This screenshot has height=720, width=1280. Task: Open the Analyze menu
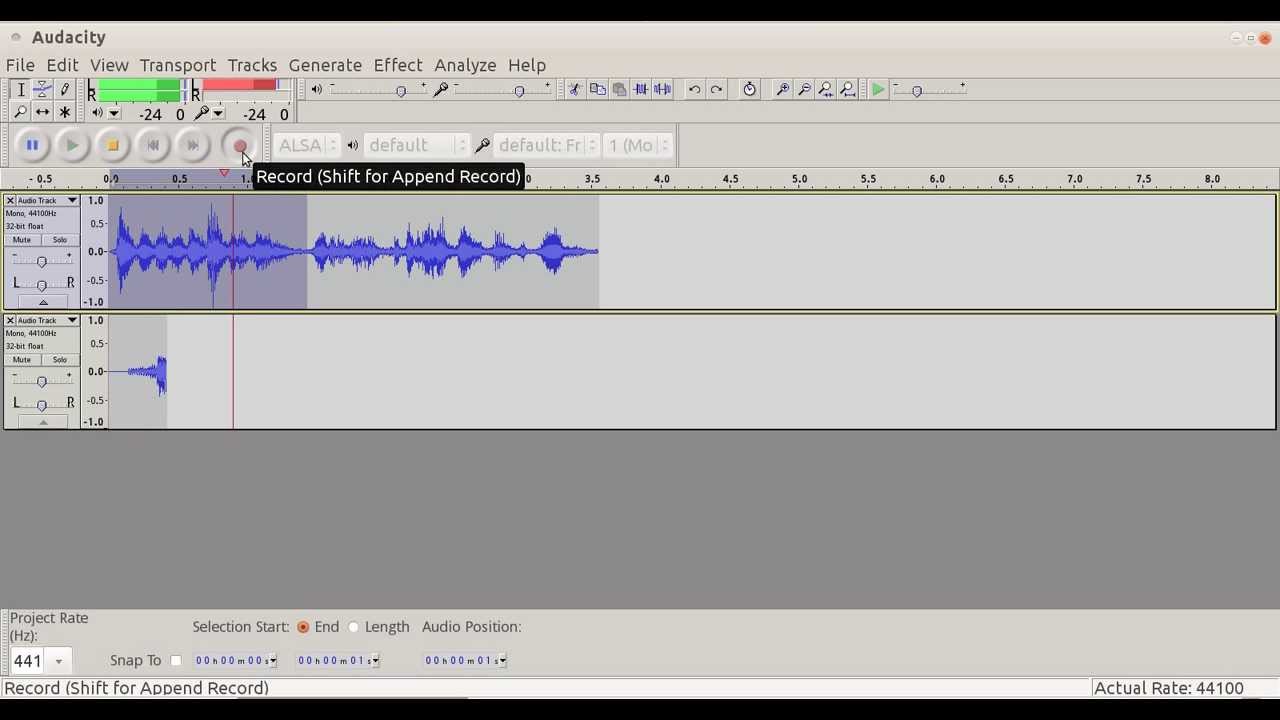[x=465, y=65]
